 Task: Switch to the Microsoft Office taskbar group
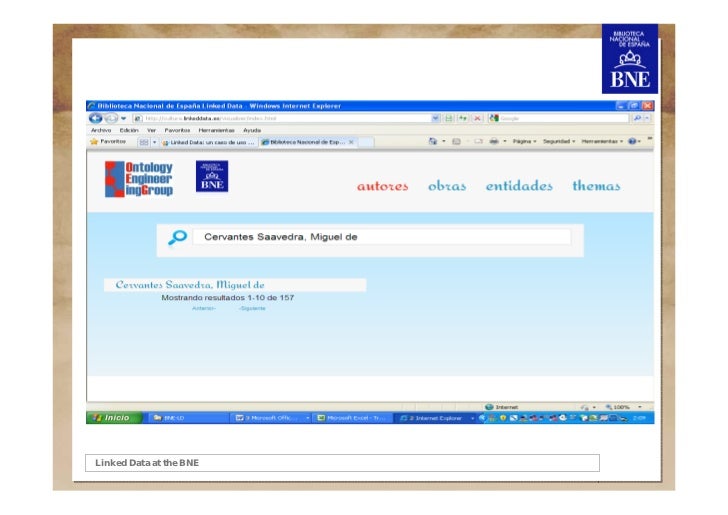(x=272, y=418)
